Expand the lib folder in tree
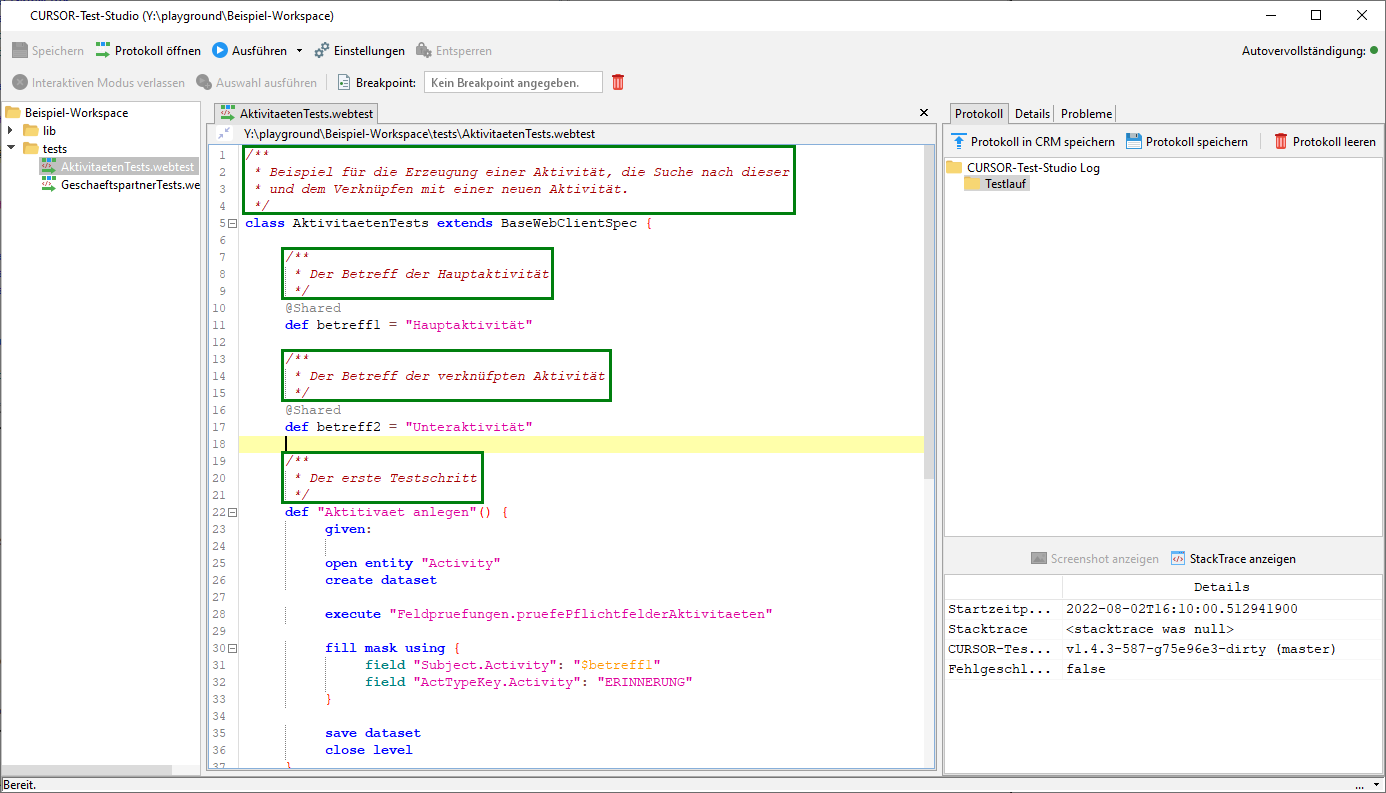The image size is (1386, 793). tap(11, 131)
